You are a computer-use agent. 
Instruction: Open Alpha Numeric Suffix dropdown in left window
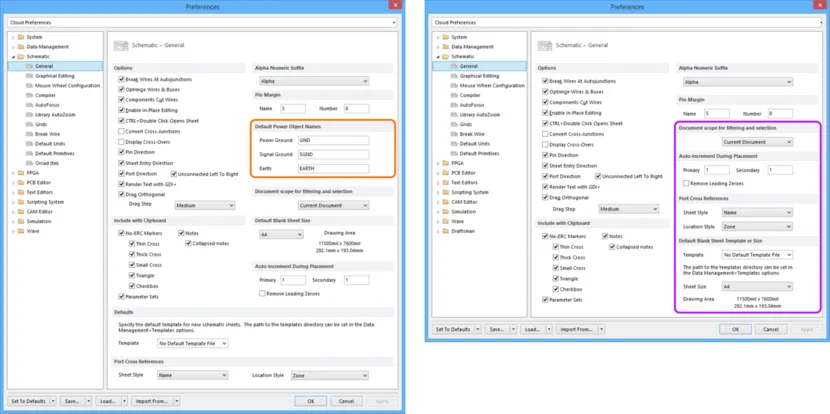[x=314, y=82]
